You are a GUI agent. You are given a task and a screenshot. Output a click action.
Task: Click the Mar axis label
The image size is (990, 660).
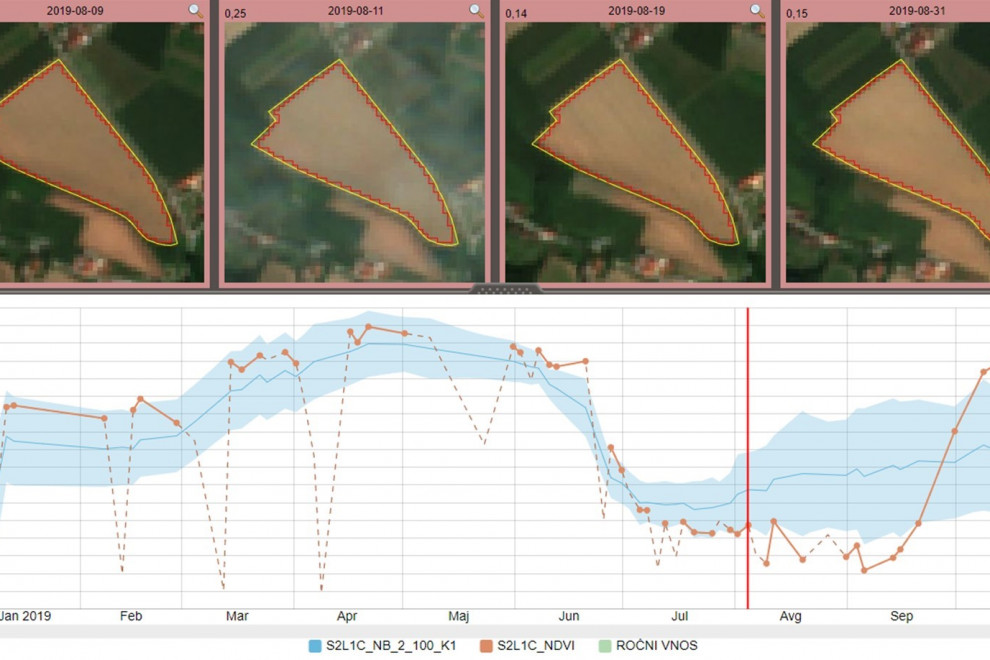(x=237, y=616)
